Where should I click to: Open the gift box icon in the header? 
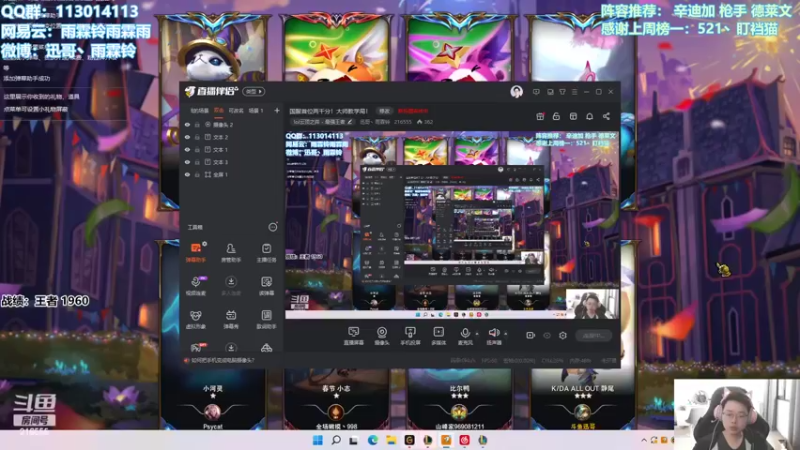click(540, 116)
